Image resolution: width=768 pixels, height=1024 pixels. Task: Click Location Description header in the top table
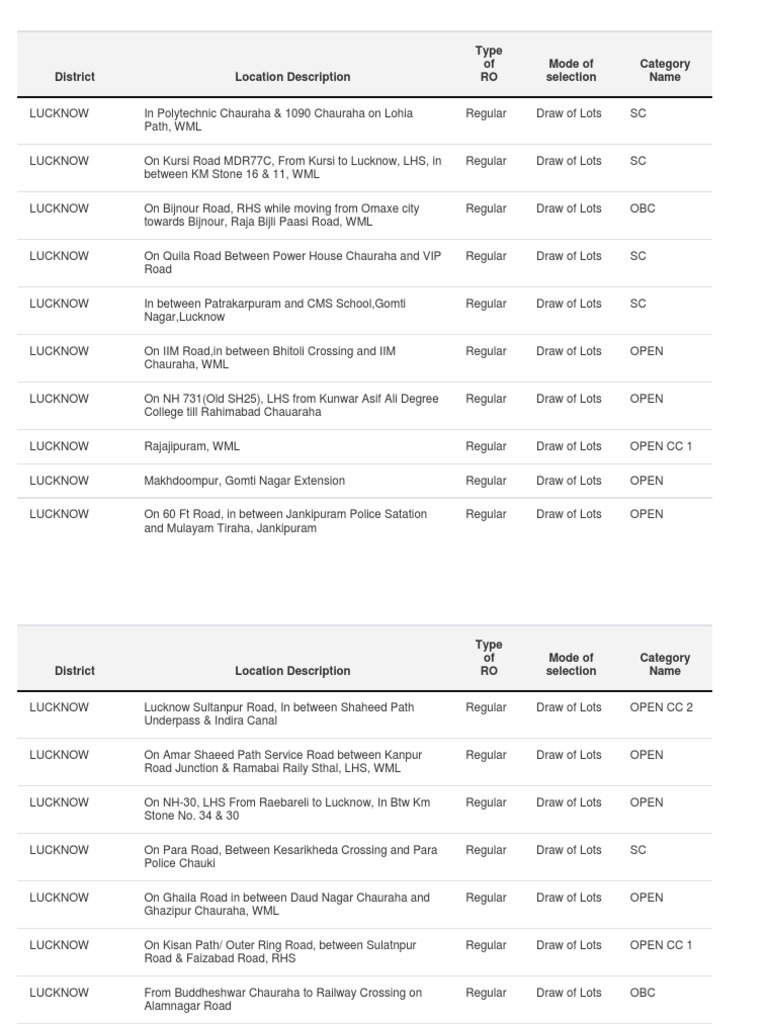point(292,77)
